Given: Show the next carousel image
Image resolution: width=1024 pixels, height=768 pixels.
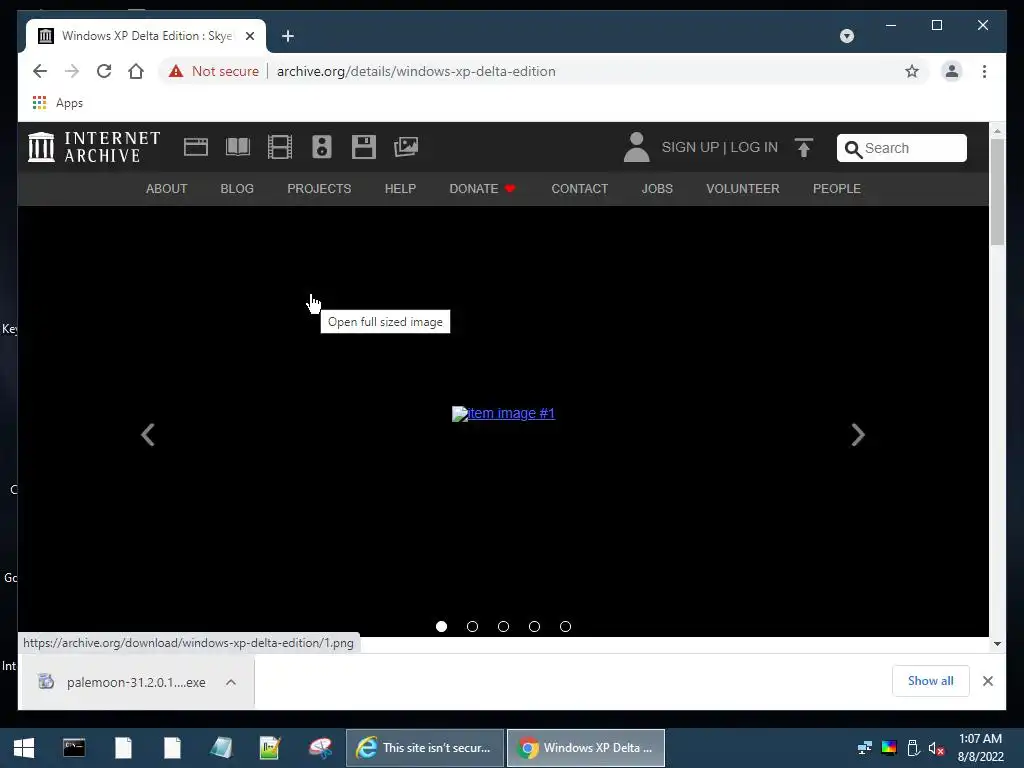Looking at the screenshot, I should coord(857,435).
